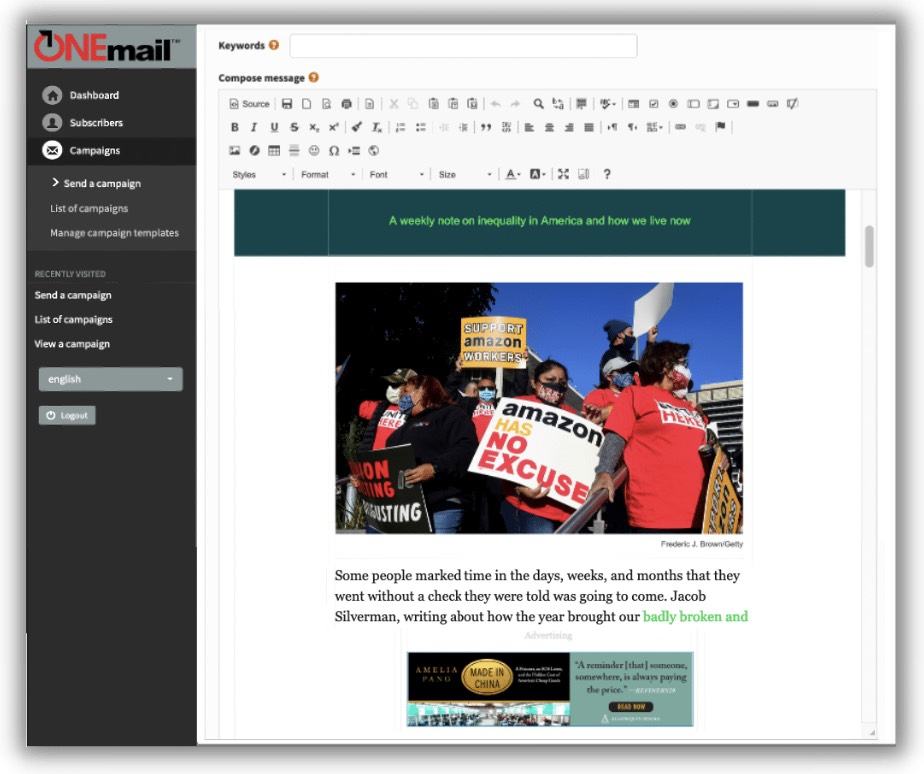Screen dimensions: 924x774
Task: Insert a smiley emoticon
Action: click(314, 150)
